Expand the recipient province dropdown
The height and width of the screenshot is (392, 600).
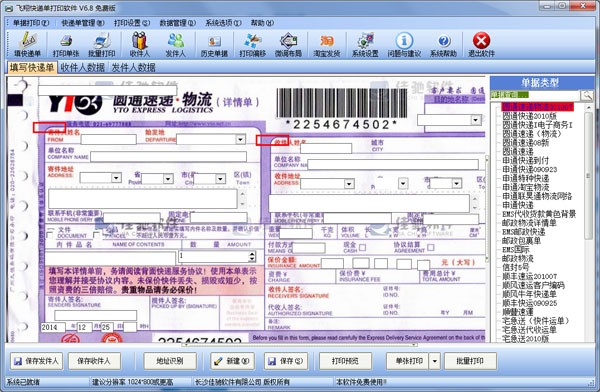(x=403, y=183)
